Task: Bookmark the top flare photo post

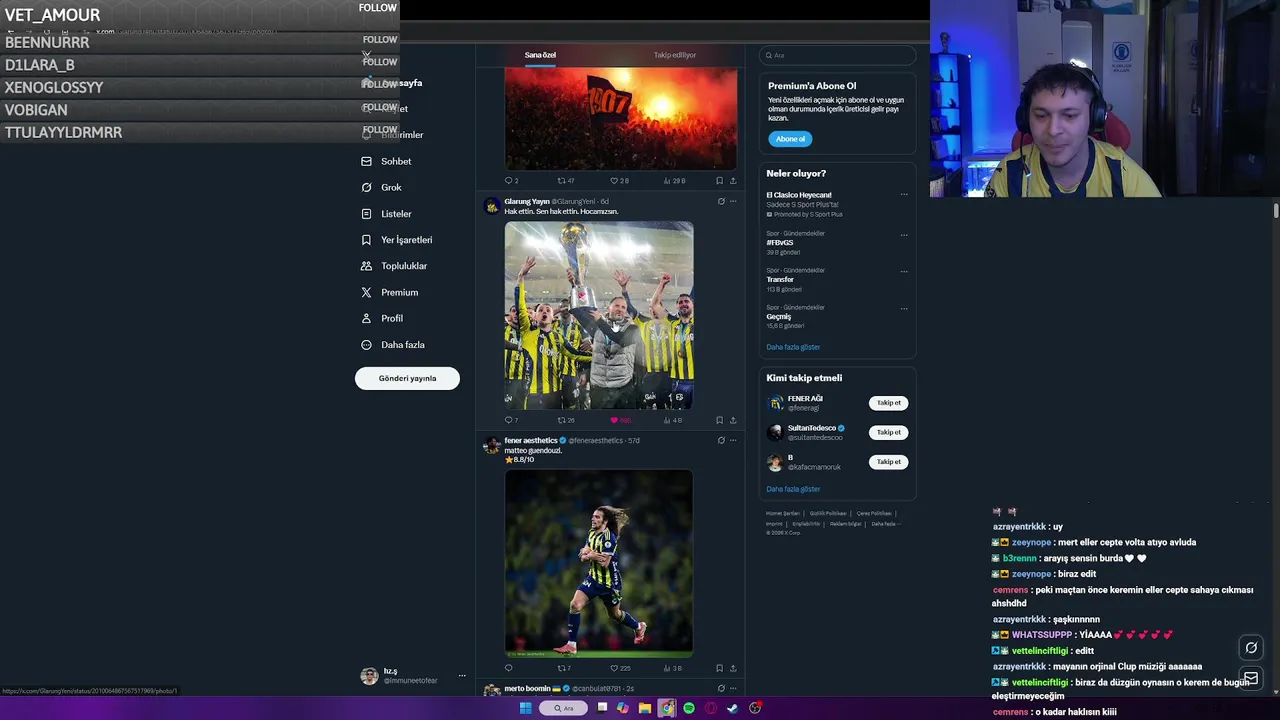Action: [x=719, y=181]
